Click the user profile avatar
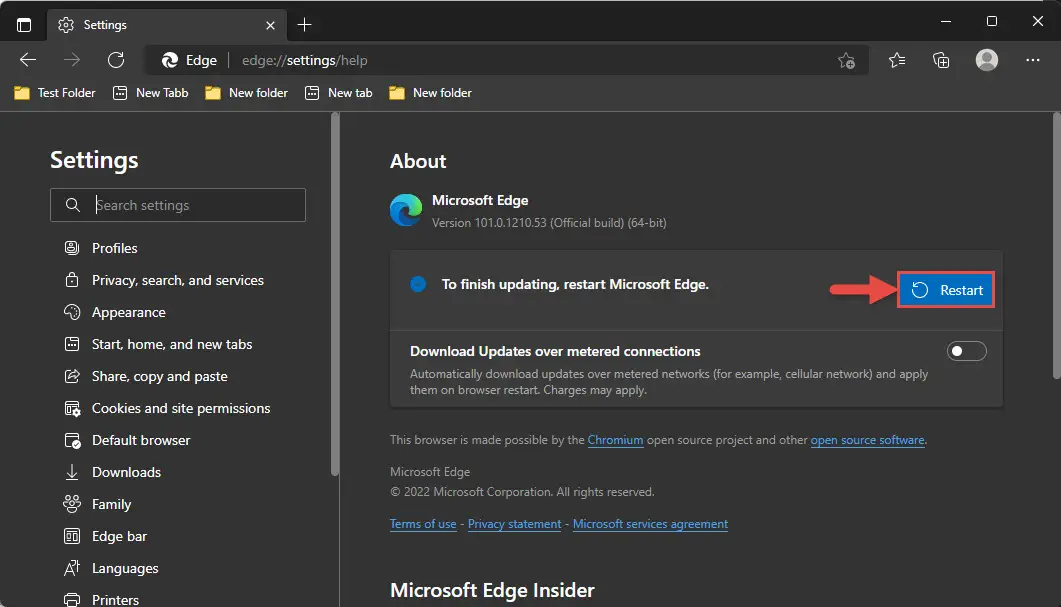Viewport: 1061px width, 607px height. (x=987, y=60)
